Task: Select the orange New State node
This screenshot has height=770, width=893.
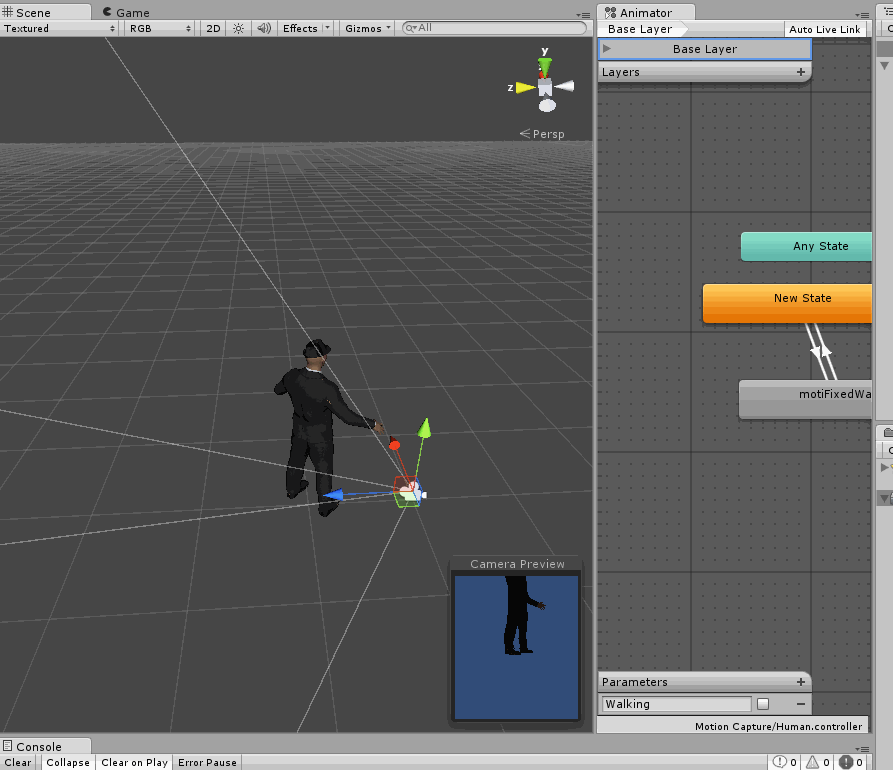Action: click(788, 303)
